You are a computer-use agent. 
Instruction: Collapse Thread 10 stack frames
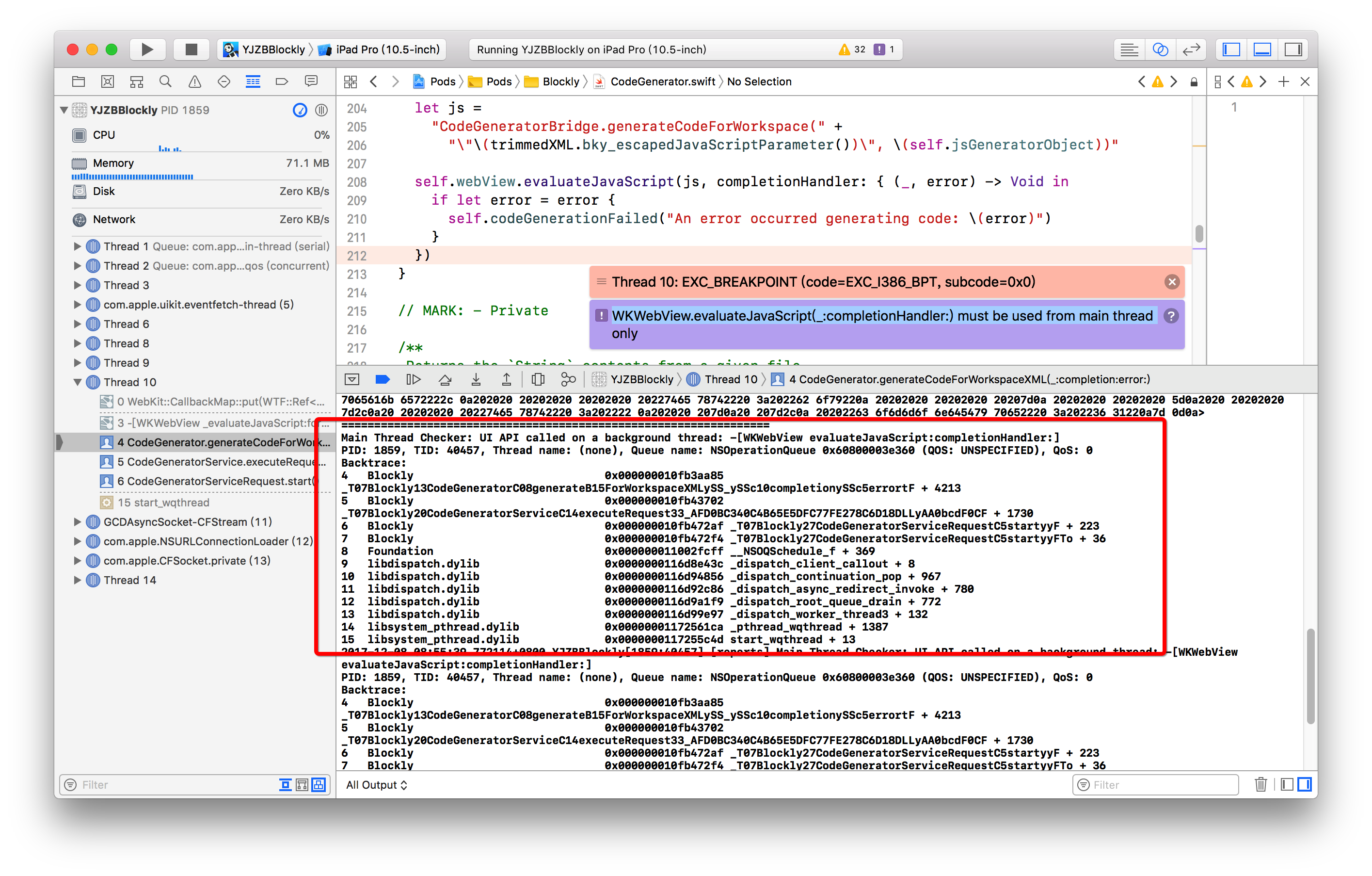pyautogui.click(x=78, y=382)
